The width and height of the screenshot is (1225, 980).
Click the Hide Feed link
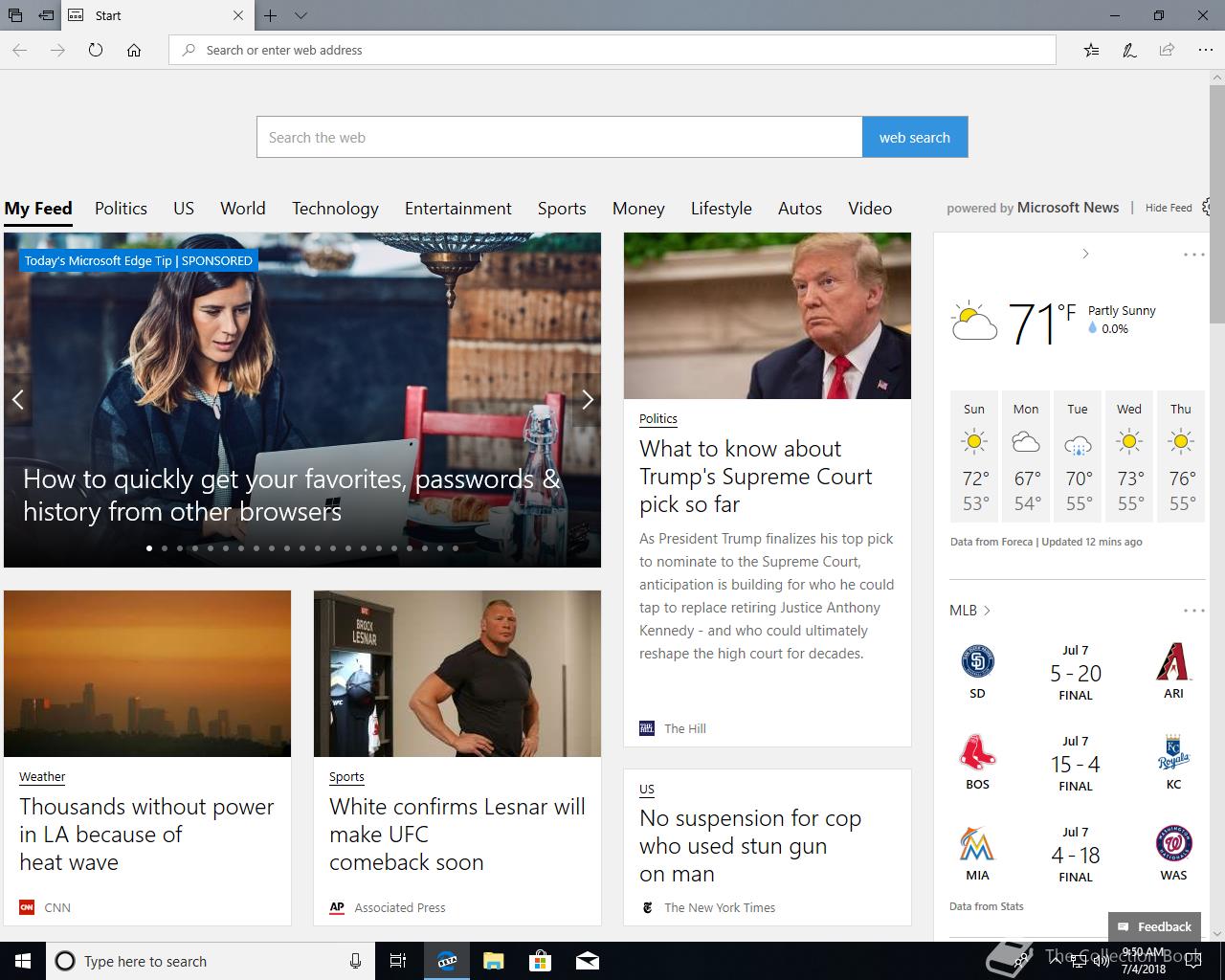point(1169,208)
